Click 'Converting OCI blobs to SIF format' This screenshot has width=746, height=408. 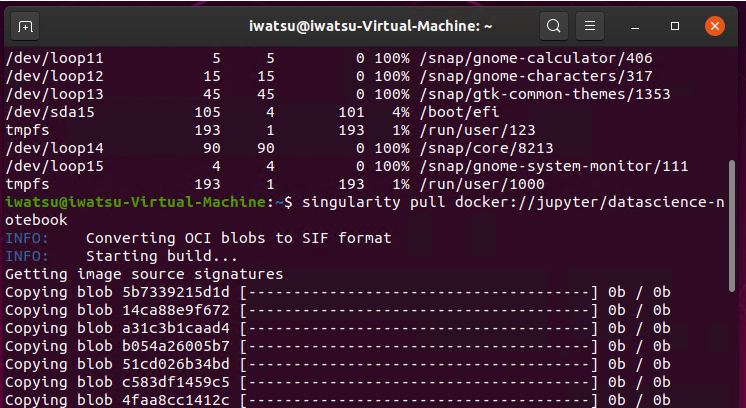(238, 238)
